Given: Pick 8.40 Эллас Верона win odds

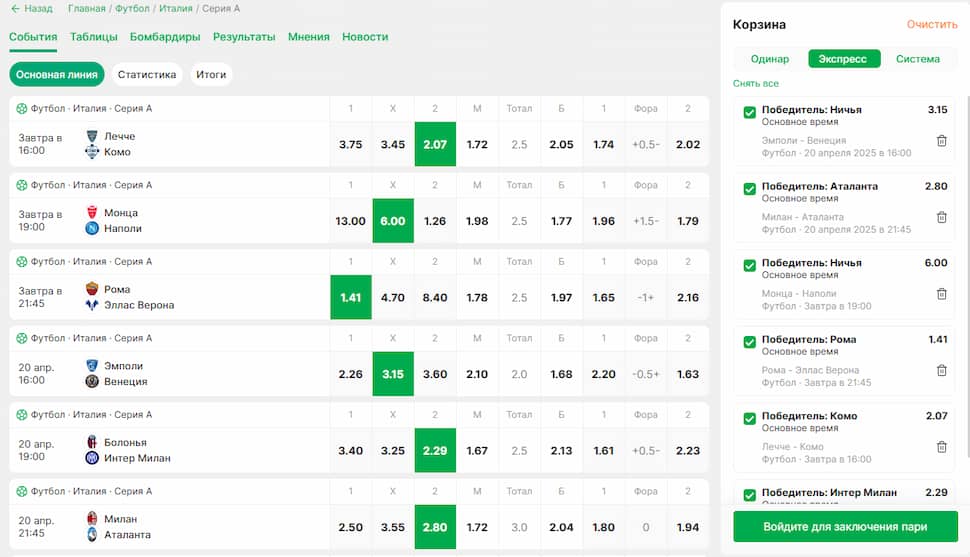Looking at the screenshot, I should [x=435, y=298].
